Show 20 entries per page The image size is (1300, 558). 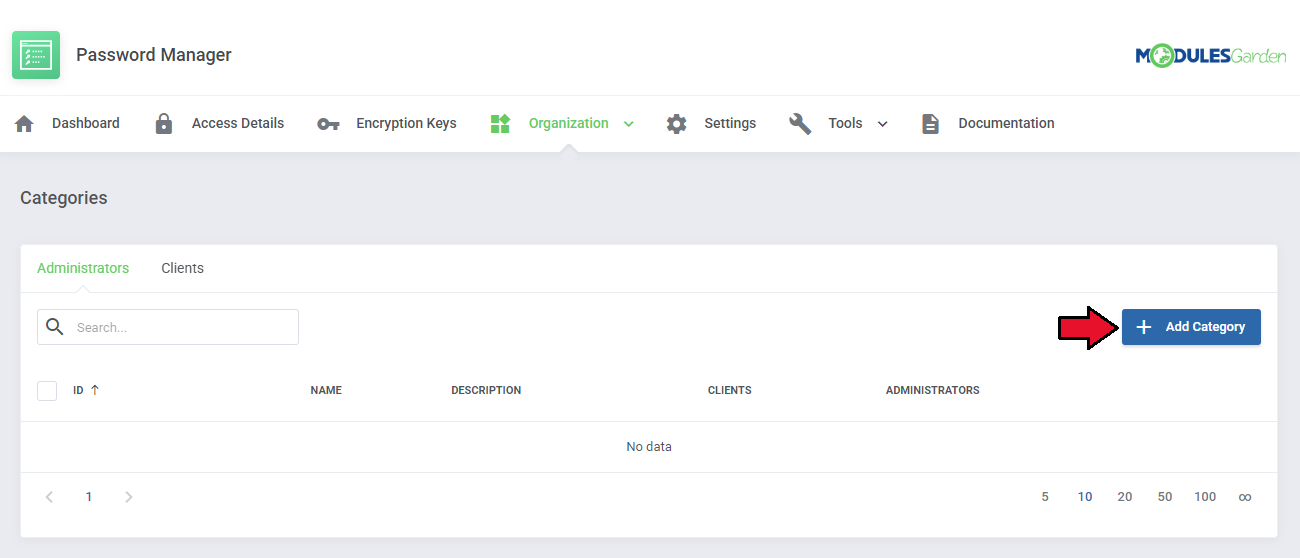1125,497
